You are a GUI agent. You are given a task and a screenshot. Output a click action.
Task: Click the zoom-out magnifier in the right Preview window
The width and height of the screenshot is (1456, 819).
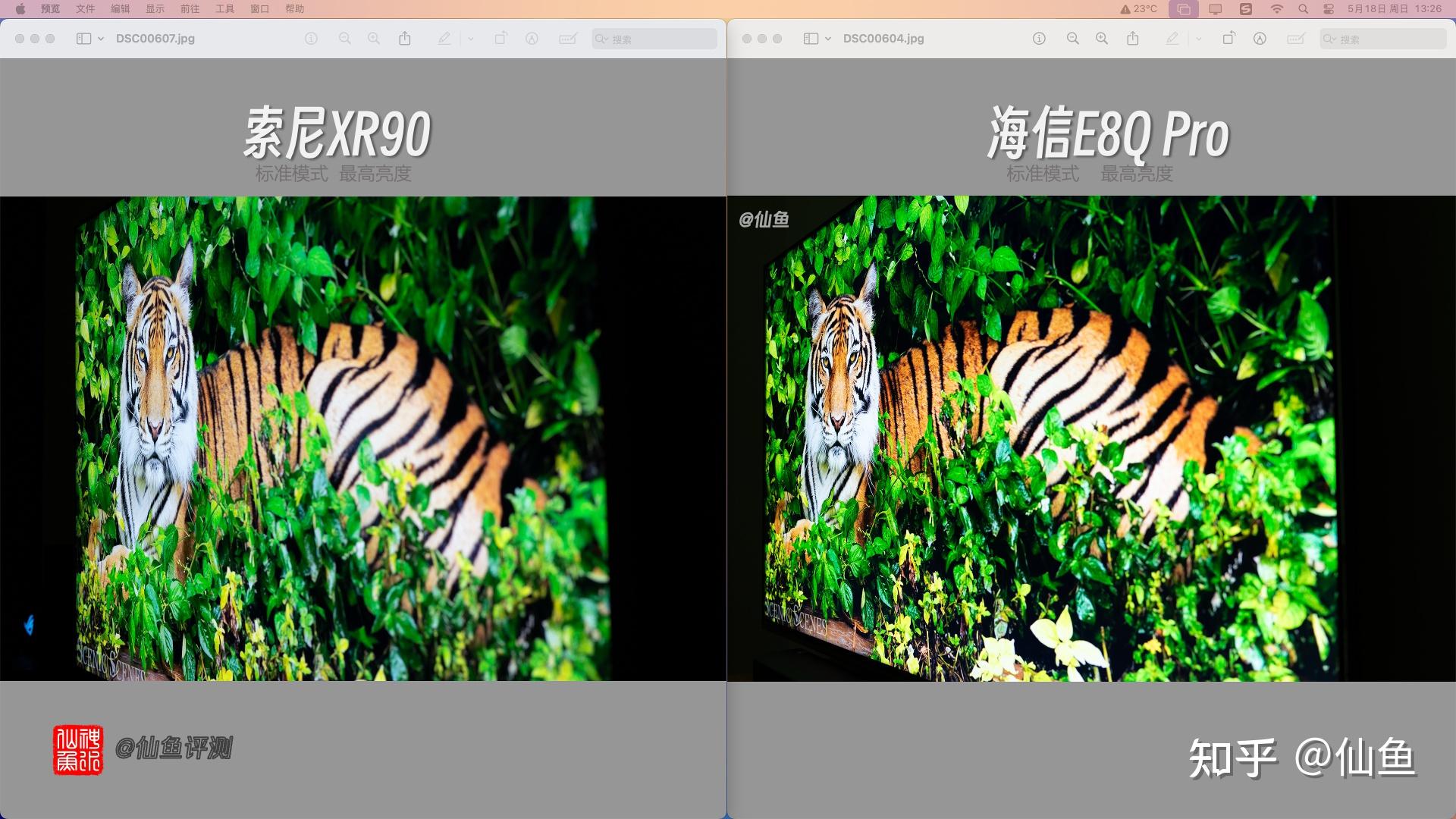click(x=1072, y=39)
